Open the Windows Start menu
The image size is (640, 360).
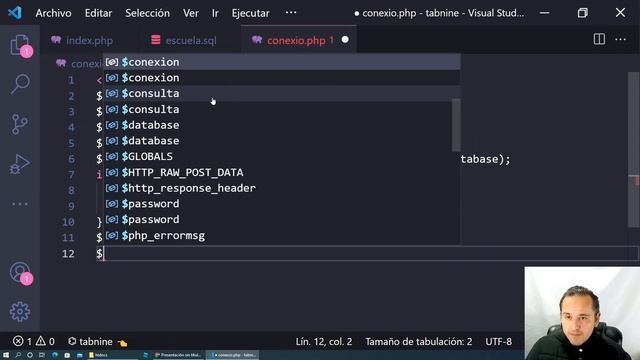6,355
